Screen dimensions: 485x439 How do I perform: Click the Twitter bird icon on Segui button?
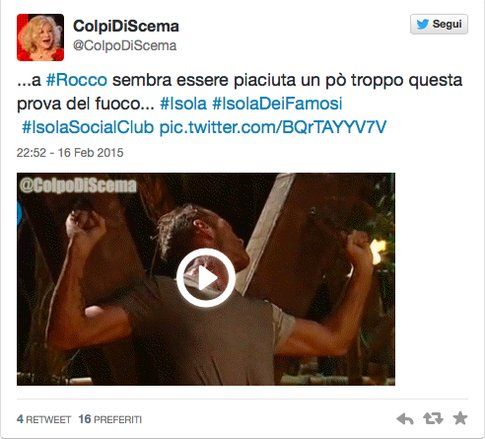coord(422,24)
